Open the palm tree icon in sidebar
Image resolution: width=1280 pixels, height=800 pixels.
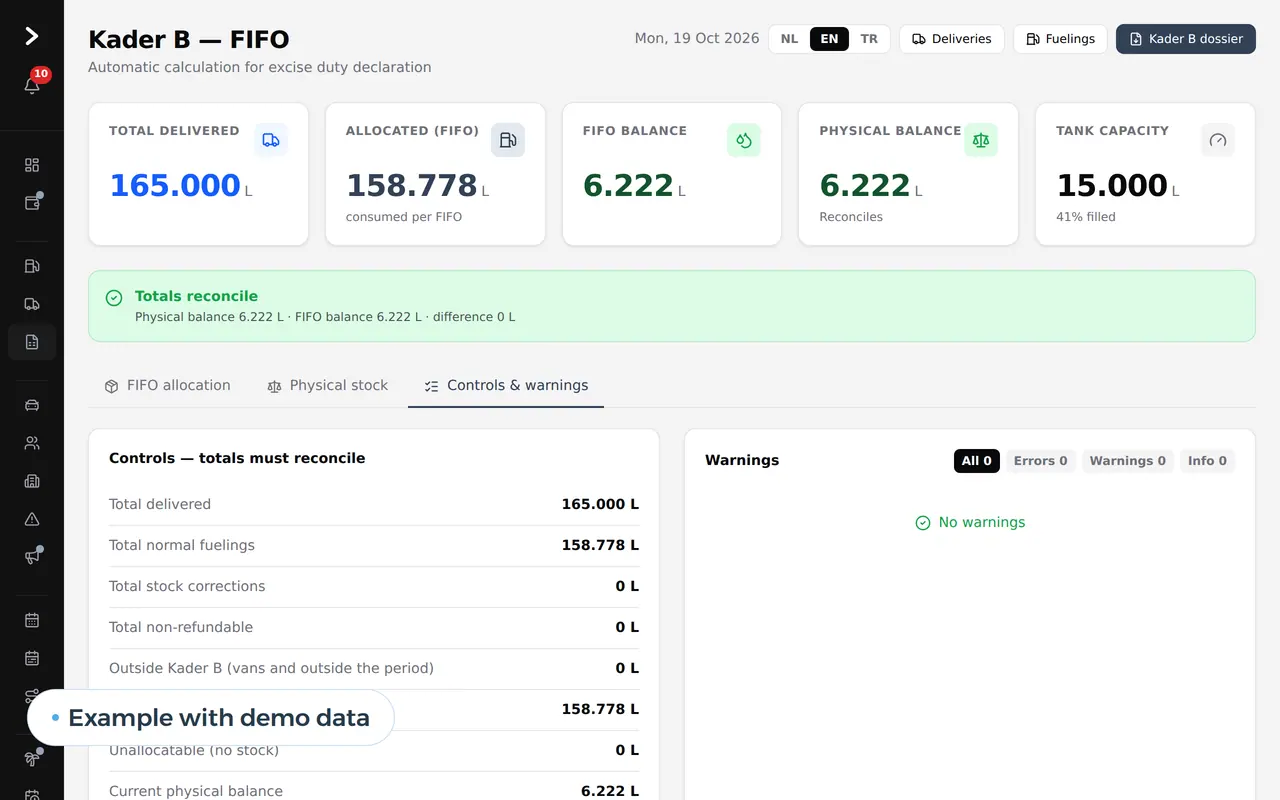[x=32, y=759]
